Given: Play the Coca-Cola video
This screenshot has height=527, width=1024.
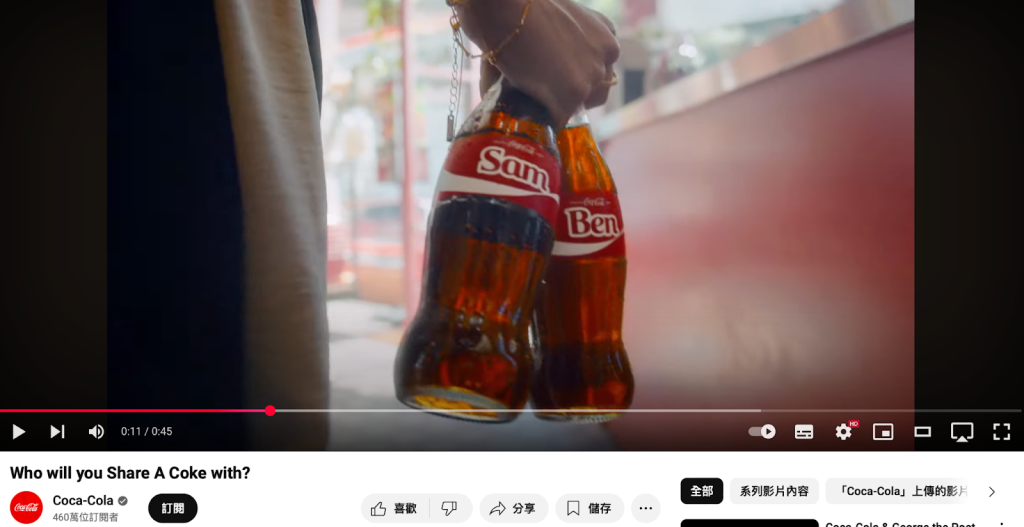Looking at the screenshot, I should tap(18, 432).
